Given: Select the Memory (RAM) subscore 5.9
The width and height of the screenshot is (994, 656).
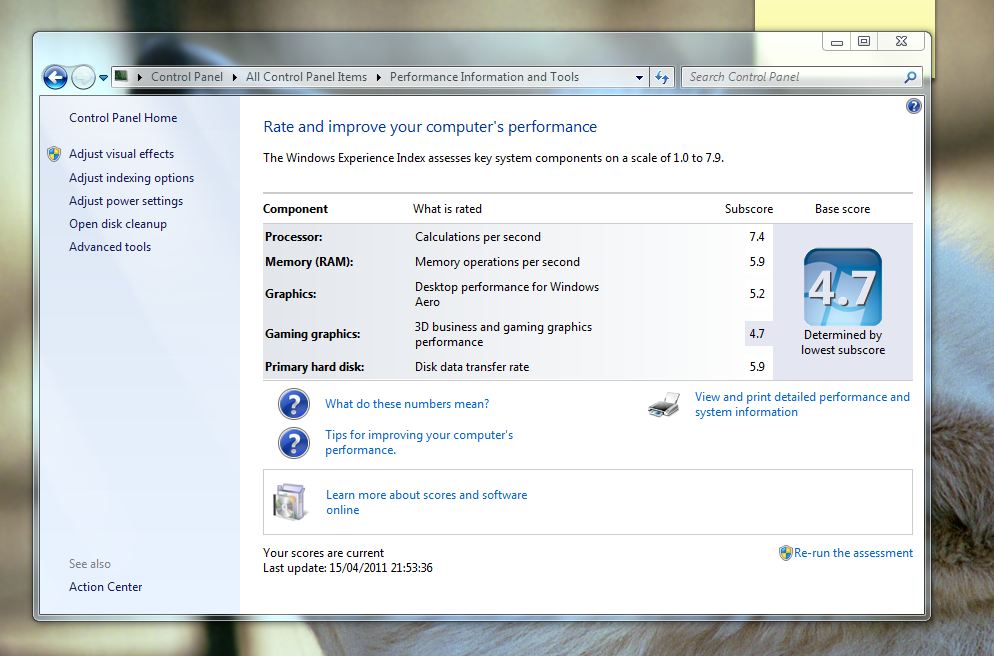Looking at the screenshot, I should click(x=757, y=262).
